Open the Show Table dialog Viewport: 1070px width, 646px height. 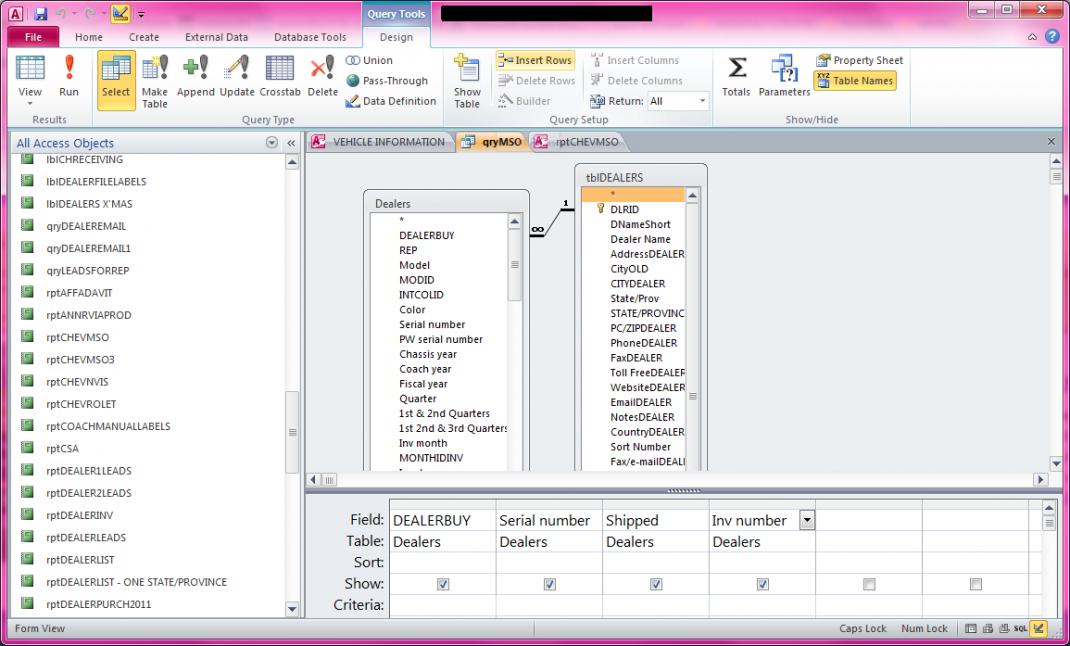click(467, 81)
